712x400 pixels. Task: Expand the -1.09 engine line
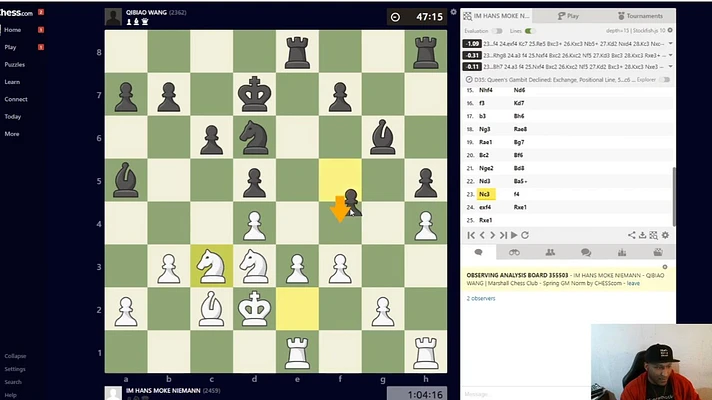coord(671,44)
